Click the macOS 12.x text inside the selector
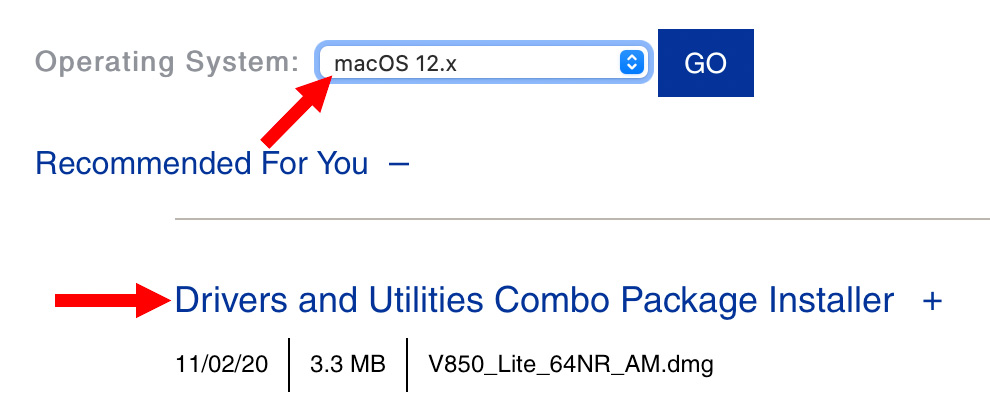The height and width of the screenshot is (420, 990). click(x=395, y=63)
